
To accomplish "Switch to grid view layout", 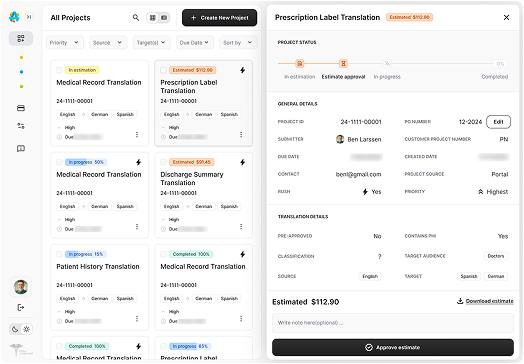I will coord(153,18).
